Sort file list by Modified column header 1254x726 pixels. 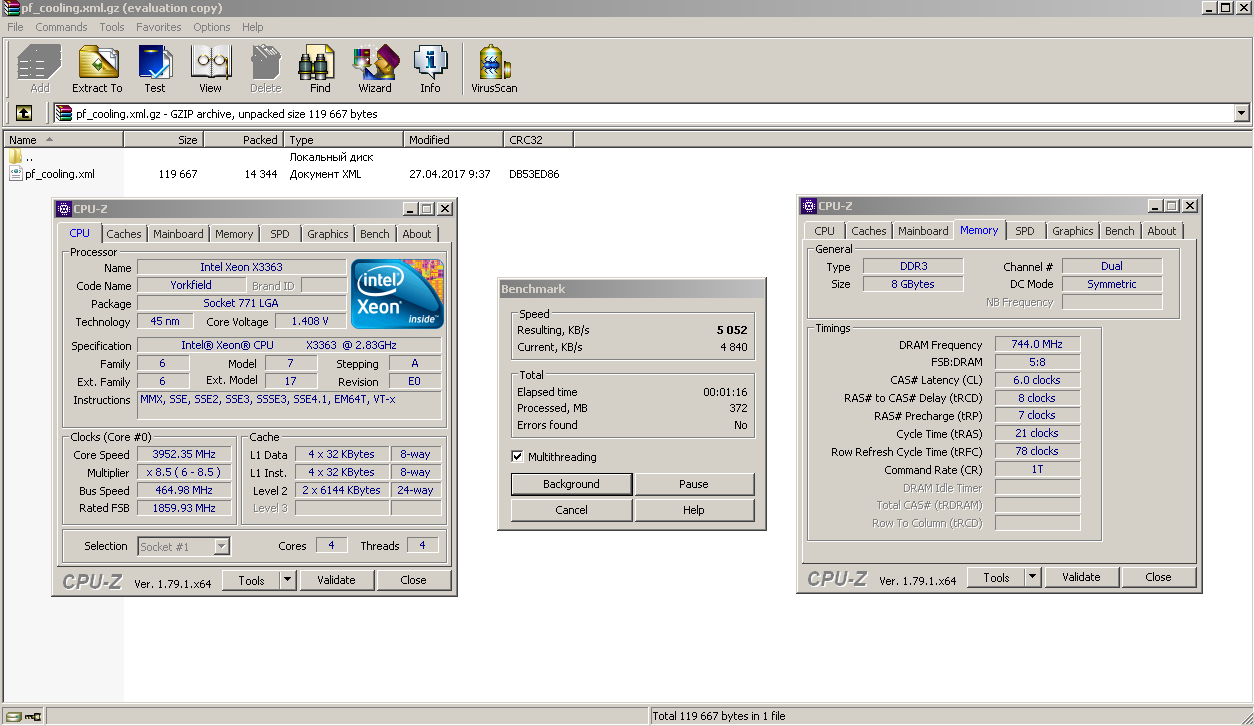[429, 140]
